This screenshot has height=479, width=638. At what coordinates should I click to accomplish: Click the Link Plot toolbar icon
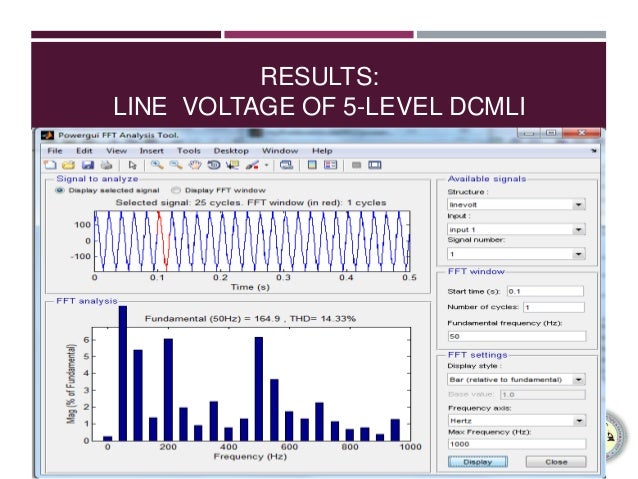pos(286,165)
